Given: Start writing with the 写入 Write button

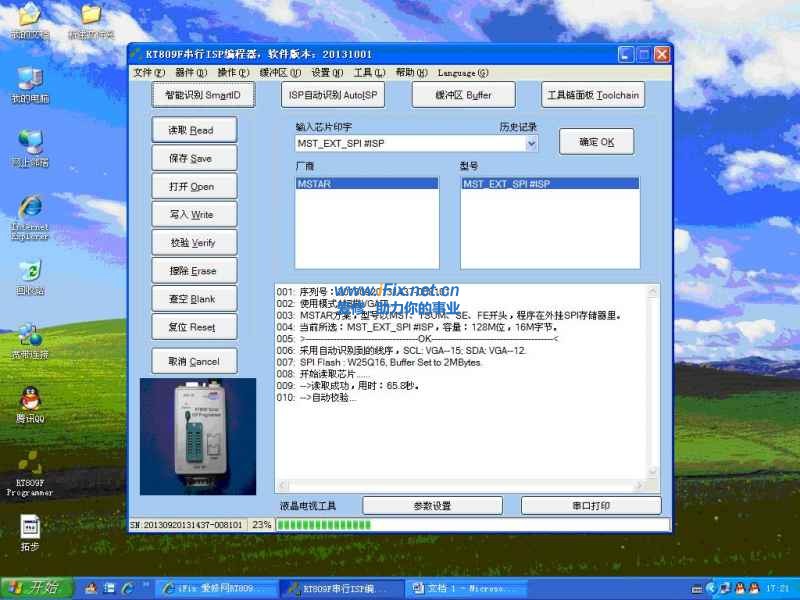Looking at the screenshot, I should tap(193, 214).
